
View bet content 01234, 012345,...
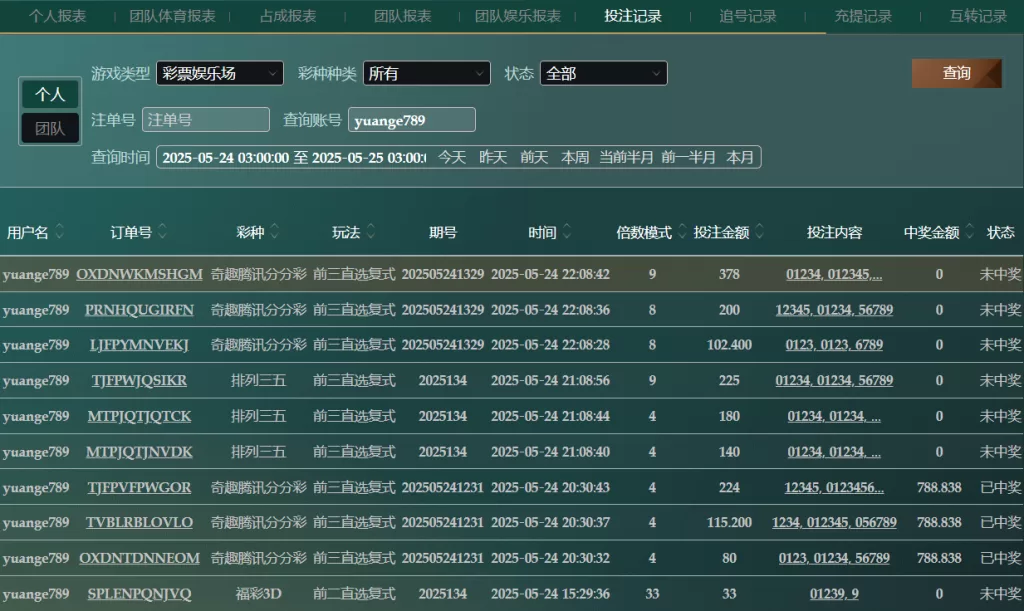pyautogui.click(x=834, y=274)
